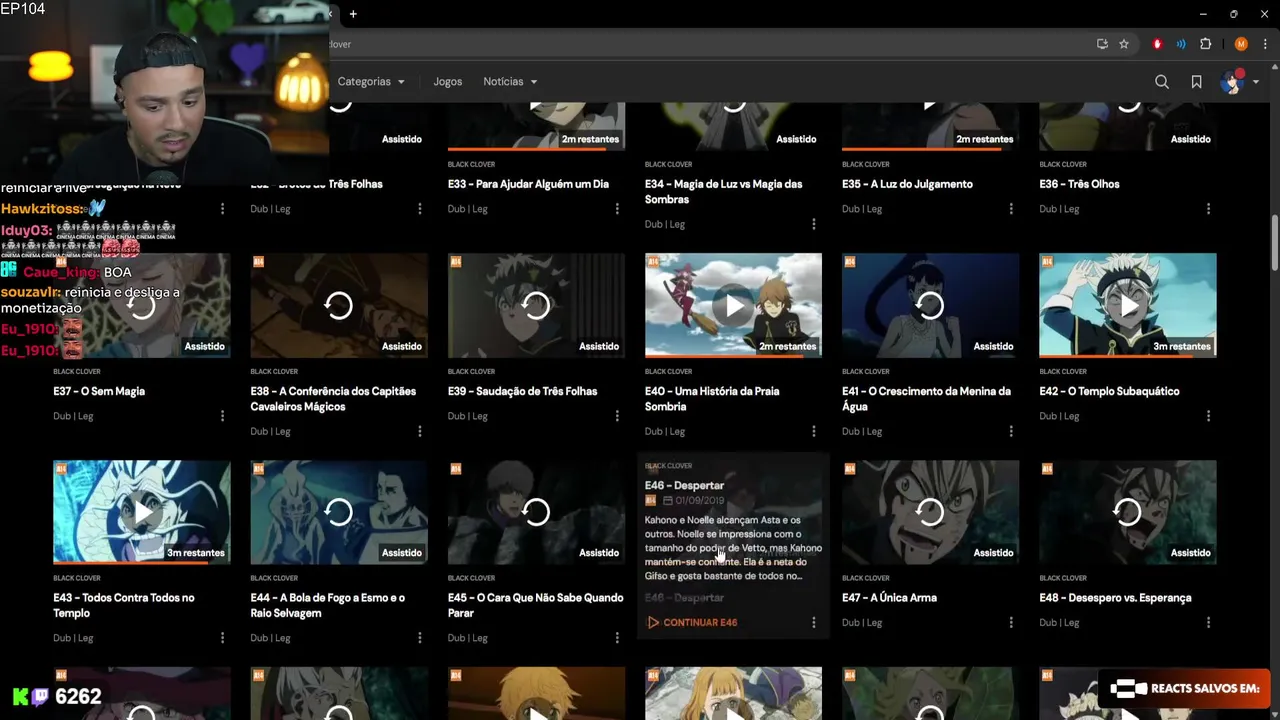
Task: Play the E42 Templo Subaquático thumbnail
Action: 1128,305
